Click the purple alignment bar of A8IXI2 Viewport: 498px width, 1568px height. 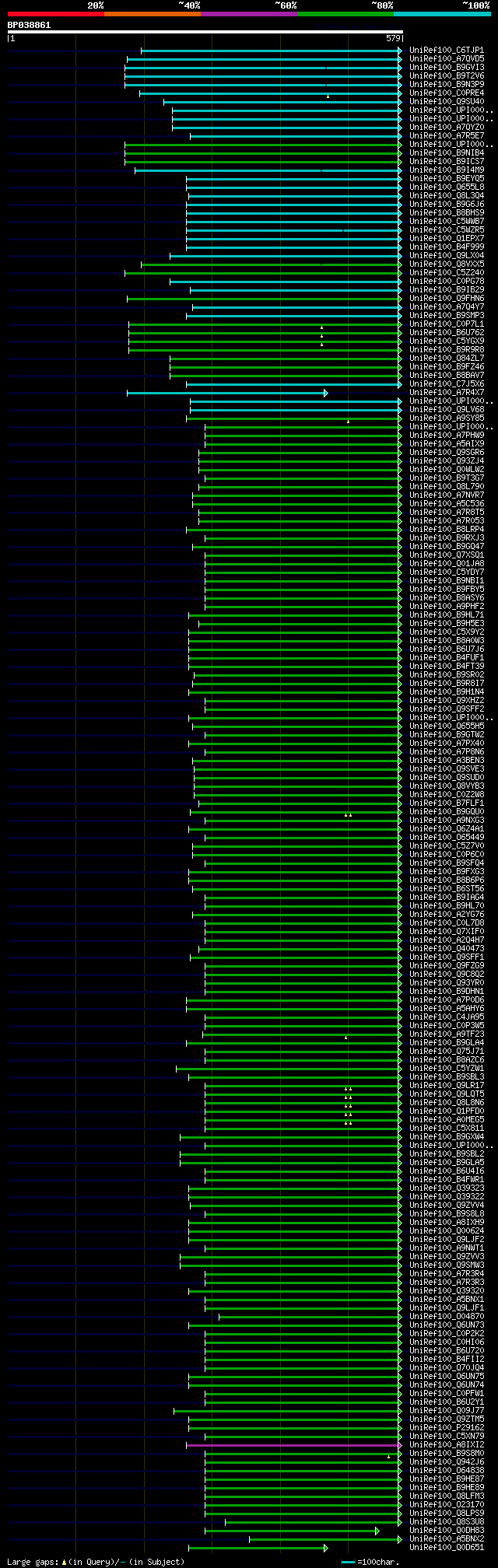click(293, 1445)
